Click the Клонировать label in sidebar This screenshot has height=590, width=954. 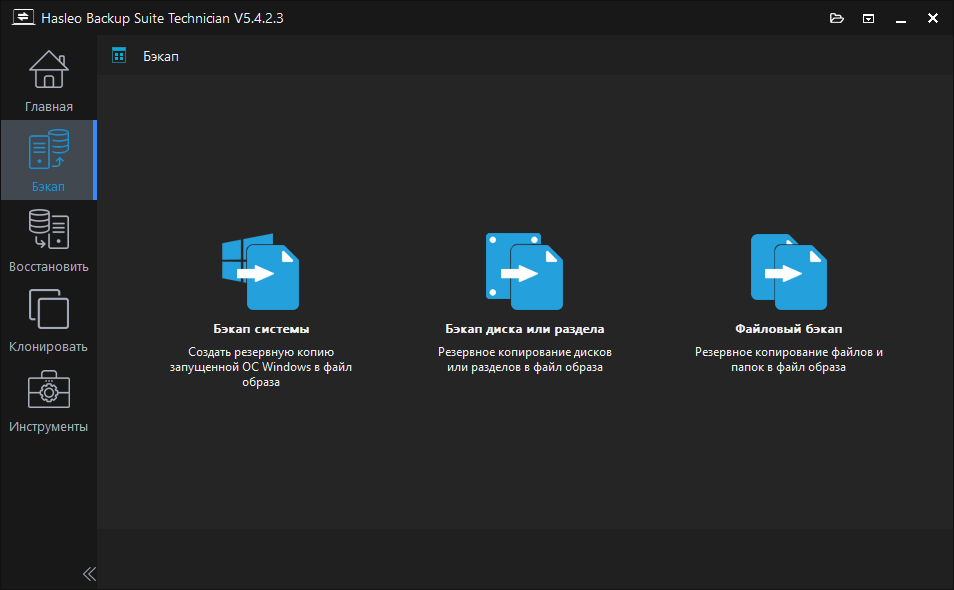(x=49, y=347)
